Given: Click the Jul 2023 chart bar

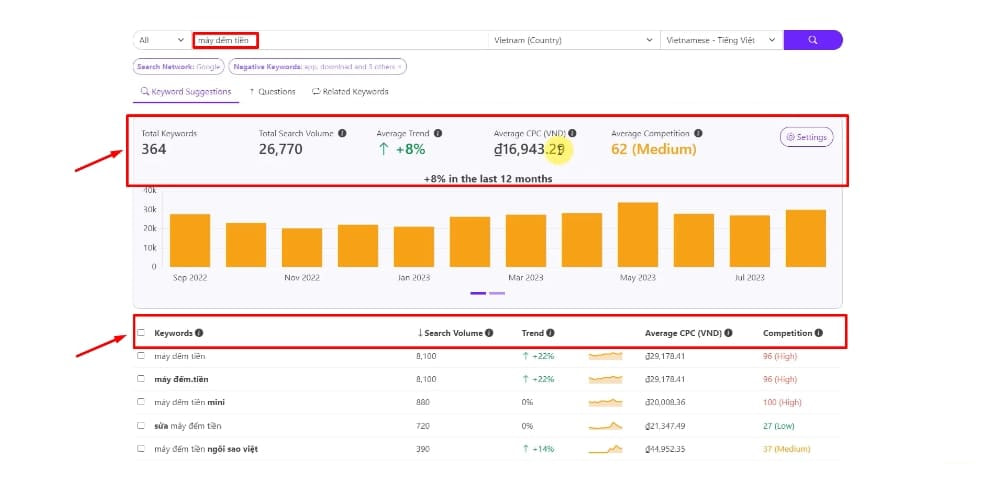Looking at the screenshot, I should pyautogui.click(x=750, y=241).
